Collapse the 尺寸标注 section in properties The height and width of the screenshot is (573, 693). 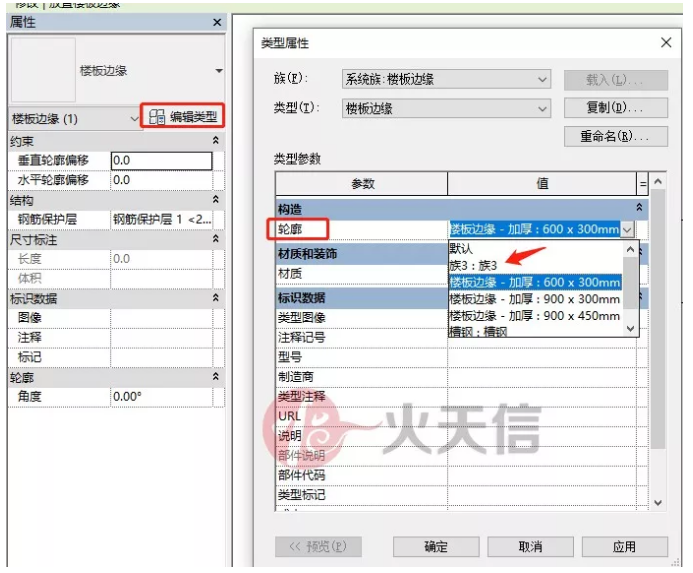(215, 239)
